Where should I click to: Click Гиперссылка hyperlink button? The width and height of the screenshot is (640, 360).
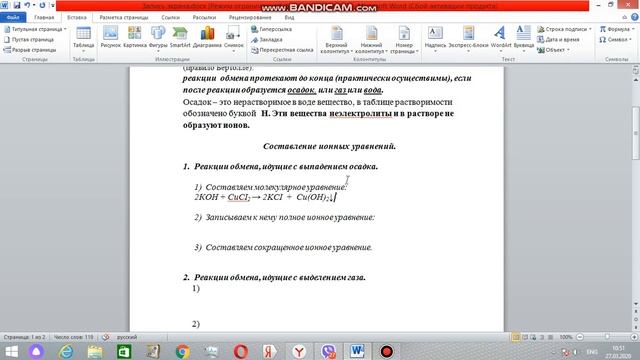[x=271, y=29]
